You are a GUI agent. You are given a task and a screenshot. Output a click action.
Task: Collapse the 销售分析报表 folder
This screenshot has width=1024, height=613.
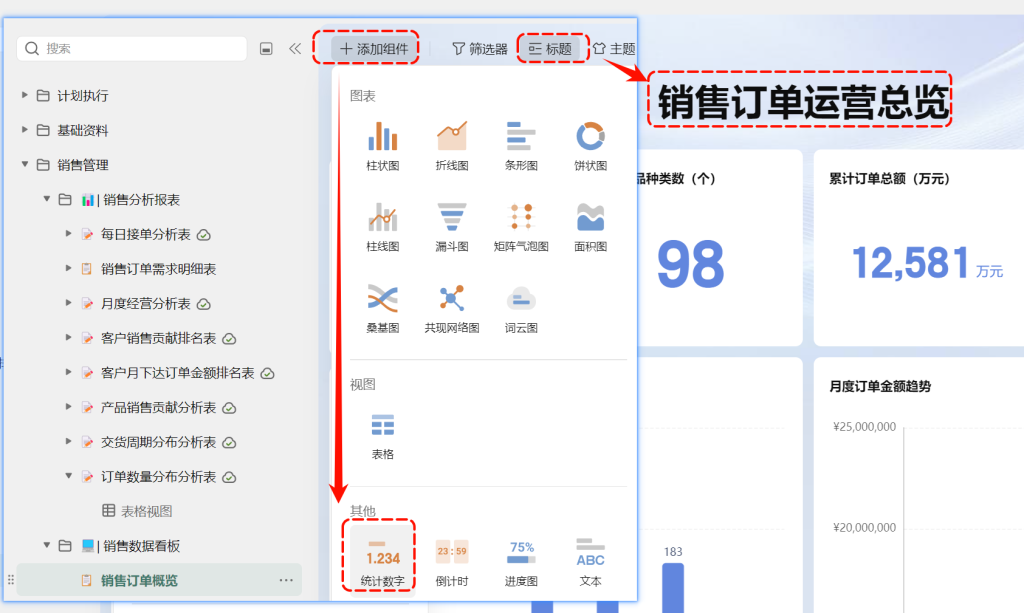click(x=46, y=198)
